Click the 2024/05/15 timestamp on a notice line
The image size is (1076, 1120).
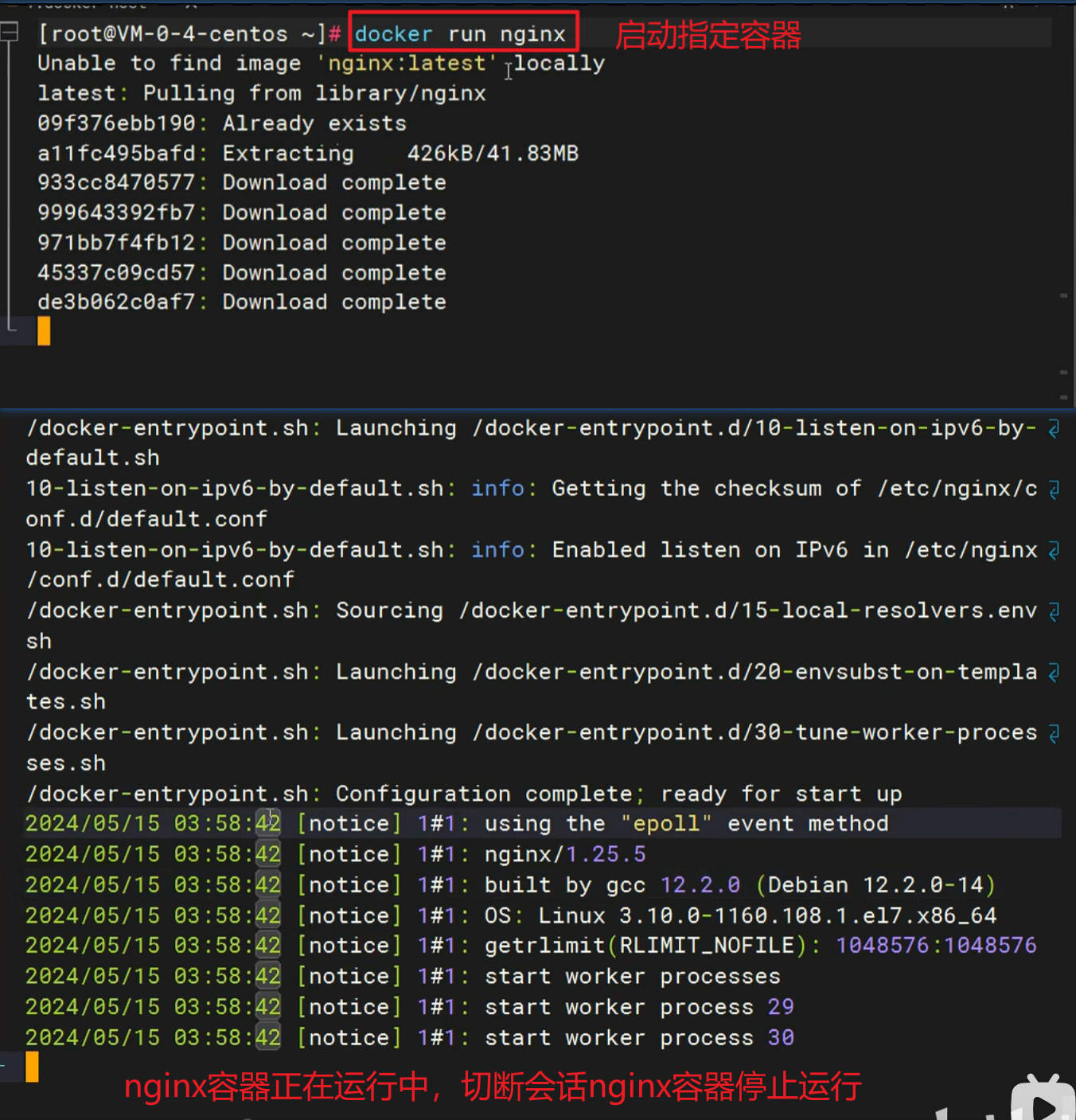pyautogui.click(x=92, y=915)
